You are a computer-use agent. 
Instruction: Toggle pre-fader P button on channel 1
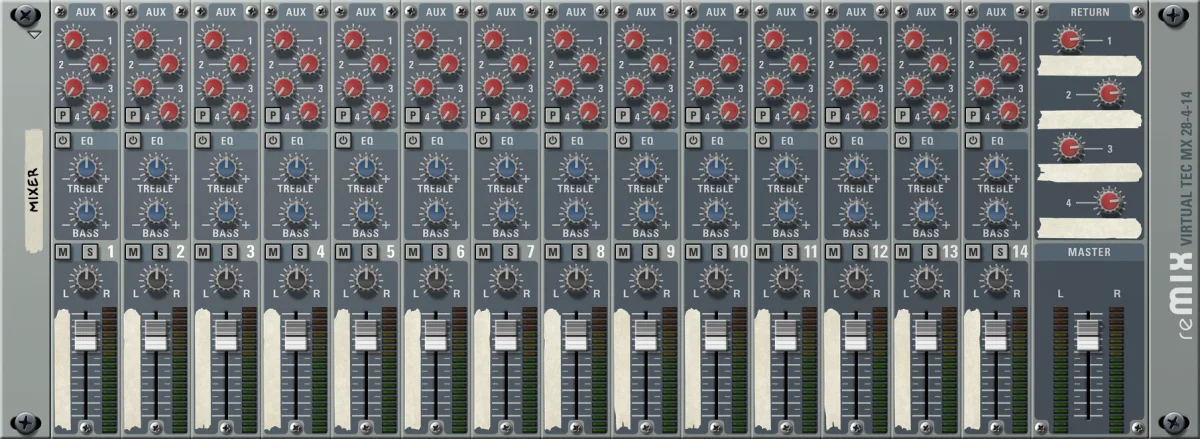(x=63, y=114)
